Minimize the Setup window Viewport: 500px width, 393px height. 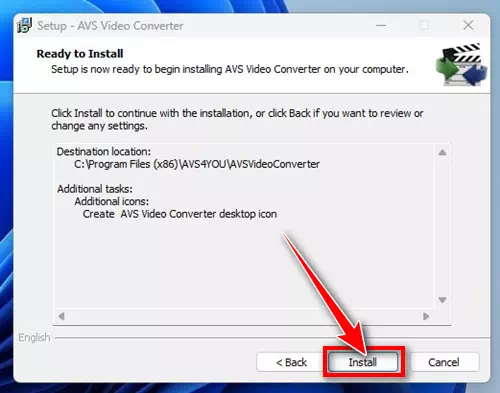(381, 25)
